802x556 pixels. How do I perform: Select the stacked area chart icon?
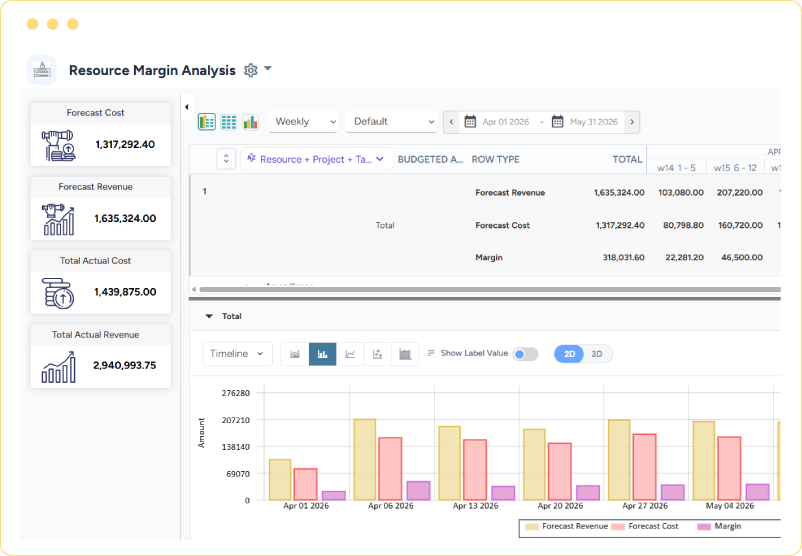click(x=405, y=354)
